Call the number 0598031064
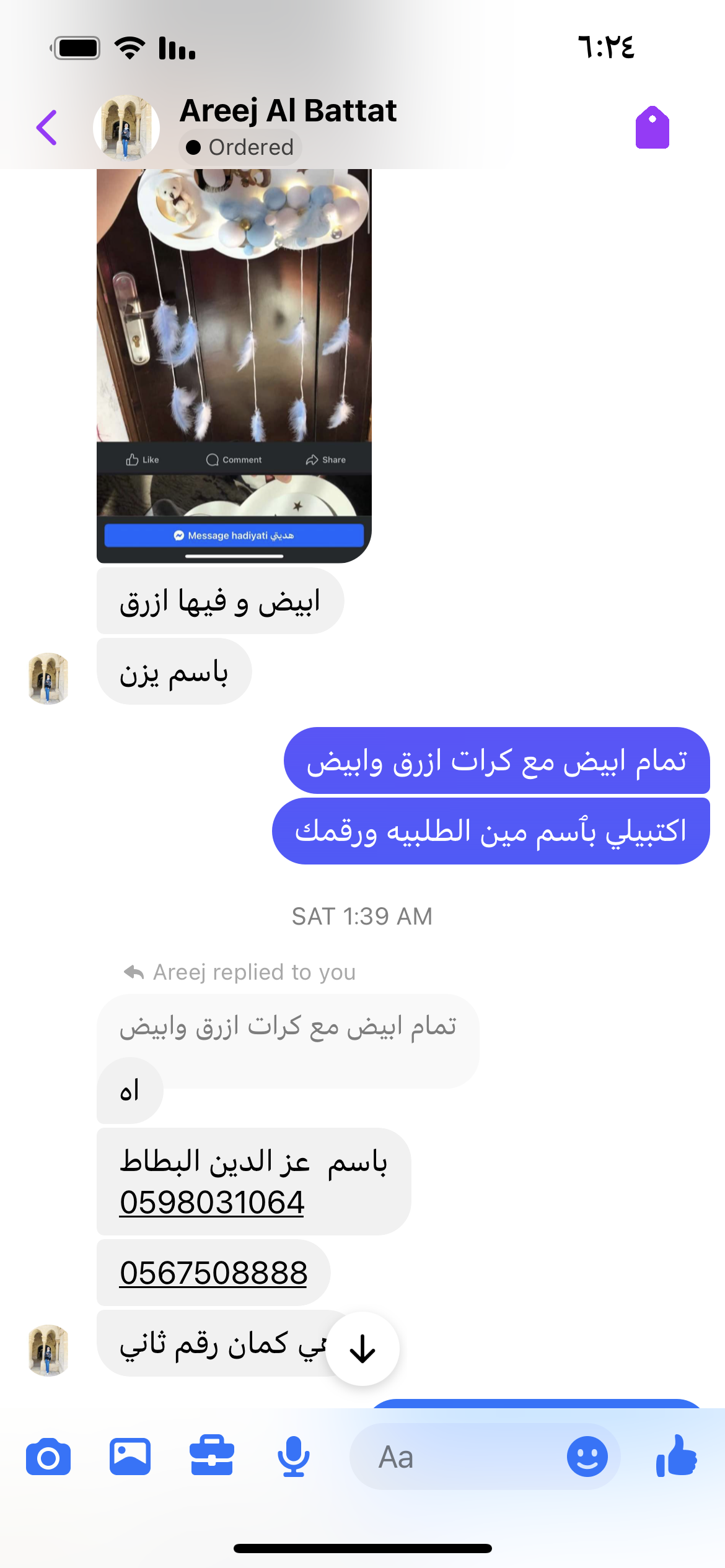The height and width of the screenshot is (1568, 725). (x=212, y=1203)
